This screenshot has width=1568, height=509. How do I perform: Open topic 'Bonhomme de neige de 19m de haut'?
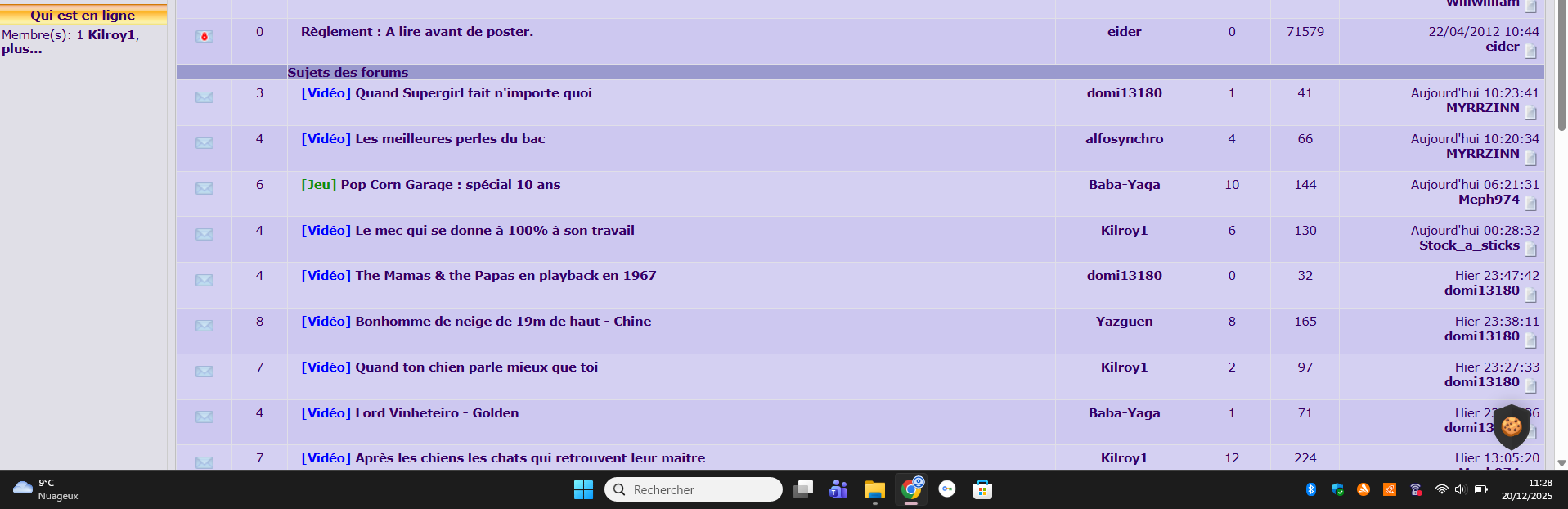pos(502,322)
